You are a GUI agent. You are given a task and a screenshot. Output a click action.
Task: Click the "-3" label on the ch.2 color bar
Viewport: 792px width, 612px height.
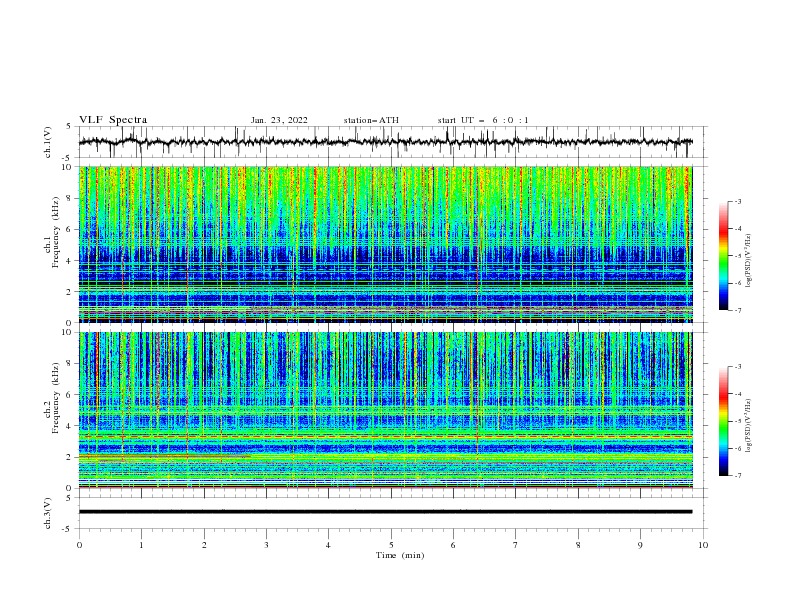pos(738,367)
